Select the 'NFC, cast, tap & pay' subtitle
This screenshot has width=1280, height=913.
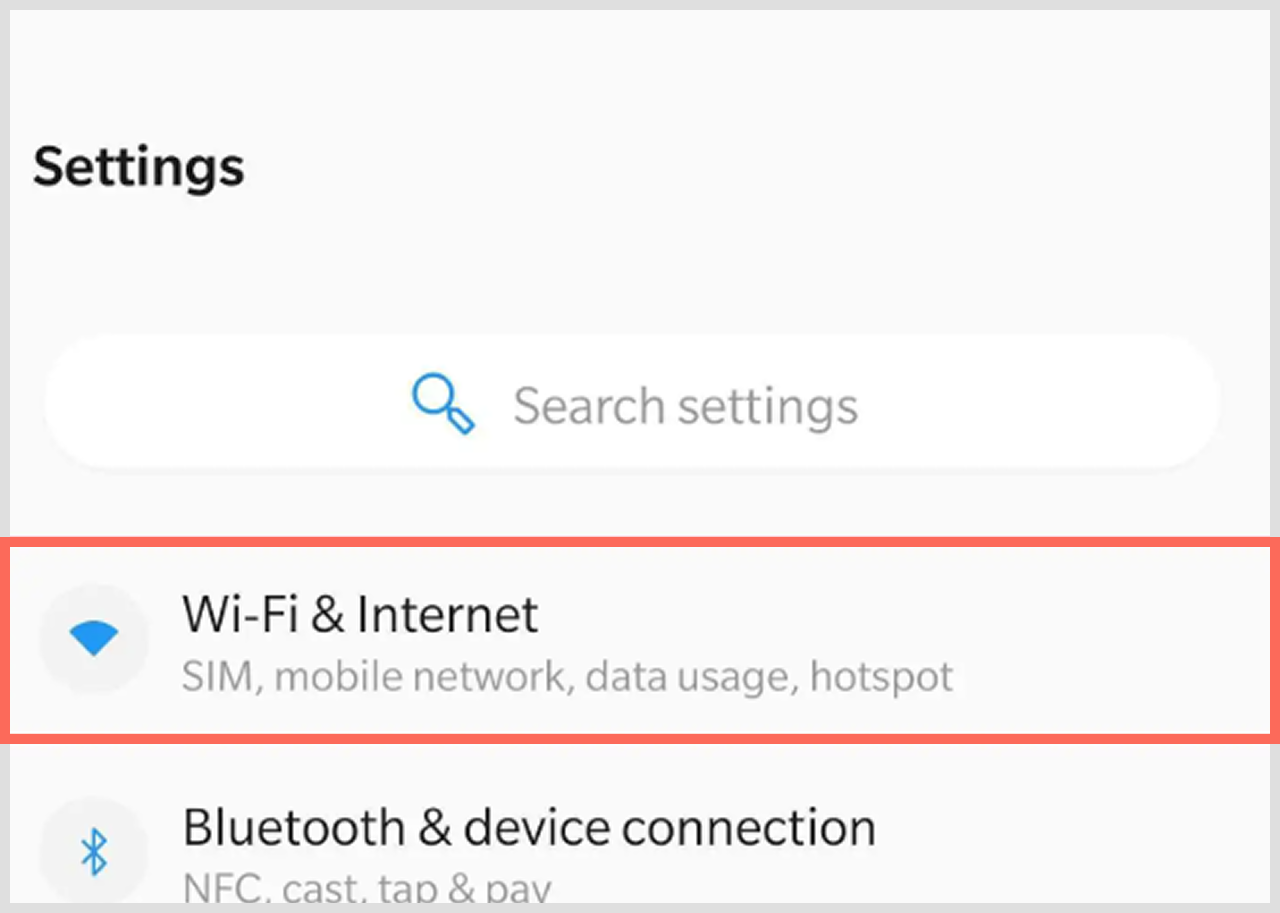pyautogui.click(x=367, y=886)
